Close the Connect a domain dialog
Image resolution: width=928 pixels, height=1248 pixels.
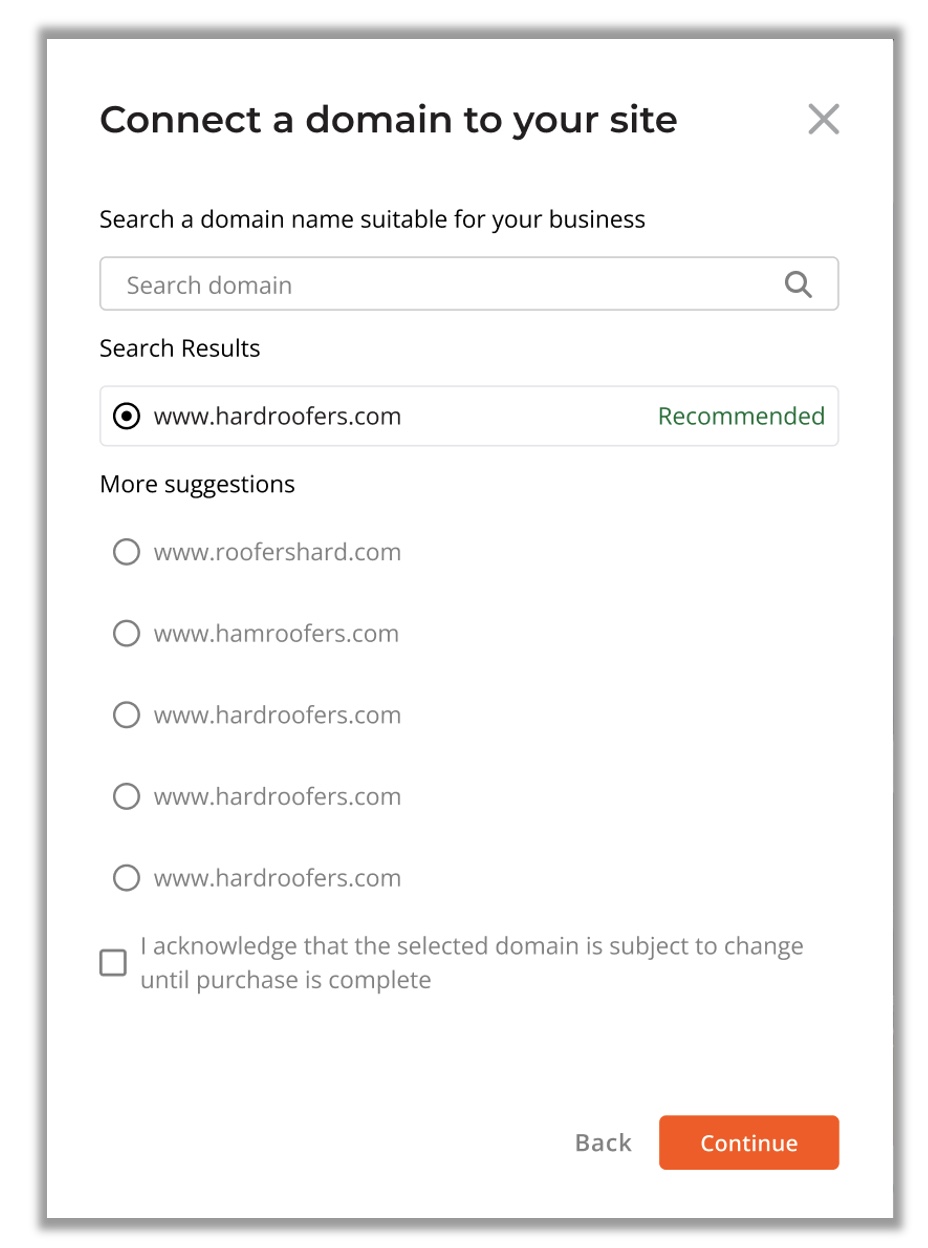(823, 119)
